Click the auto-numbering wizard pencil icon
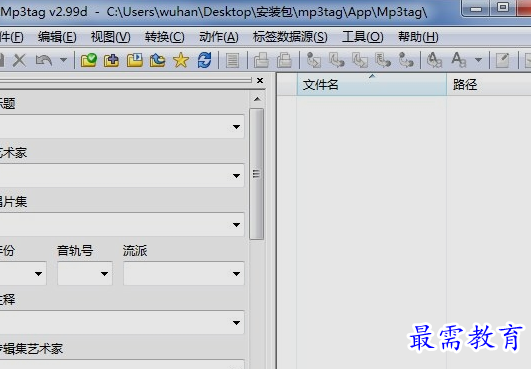The width and height of the screenshot is (531, 369). point(502,61)
